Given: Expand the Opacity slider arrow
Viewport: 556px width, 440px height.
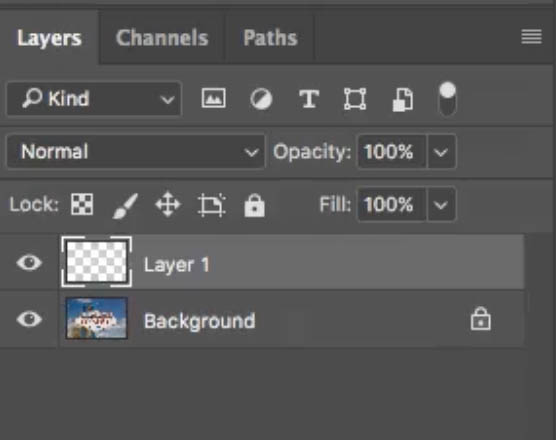Looking at the screenshot, I should (441, 152).
